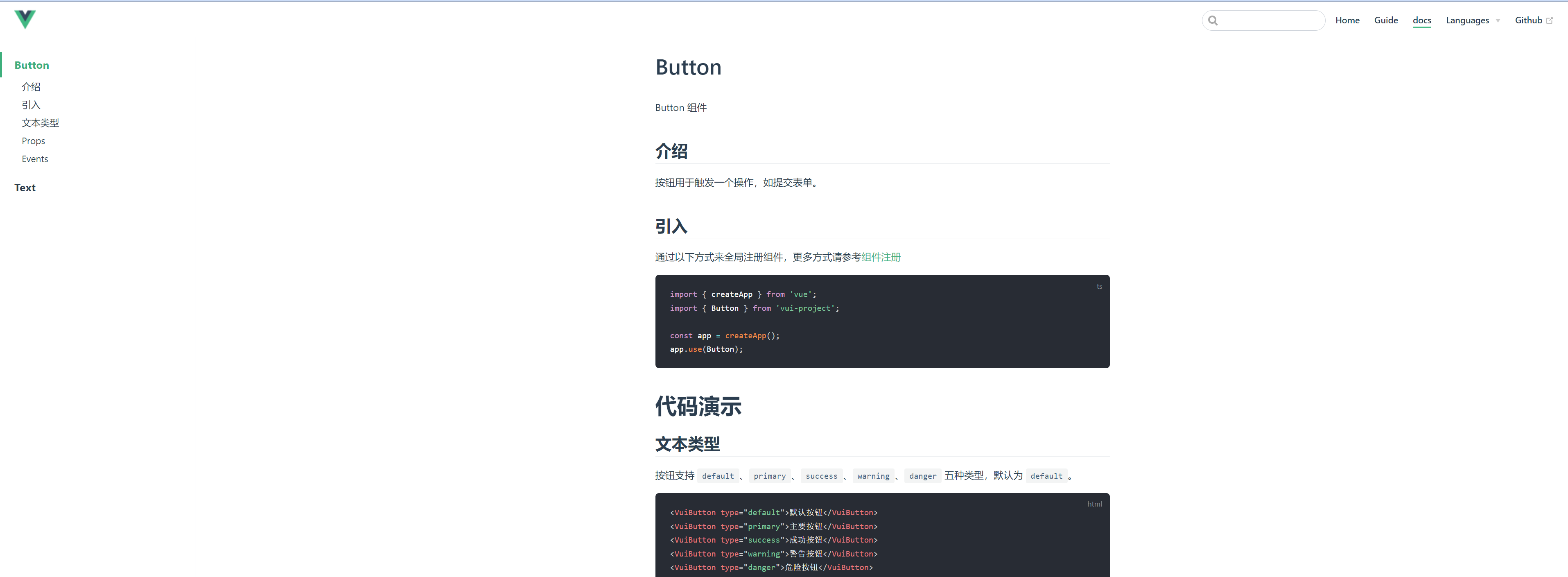This screenshot has width=1568, height=577.
Task: Click the VuiButton type="default" code line
Action: point(774,512)
